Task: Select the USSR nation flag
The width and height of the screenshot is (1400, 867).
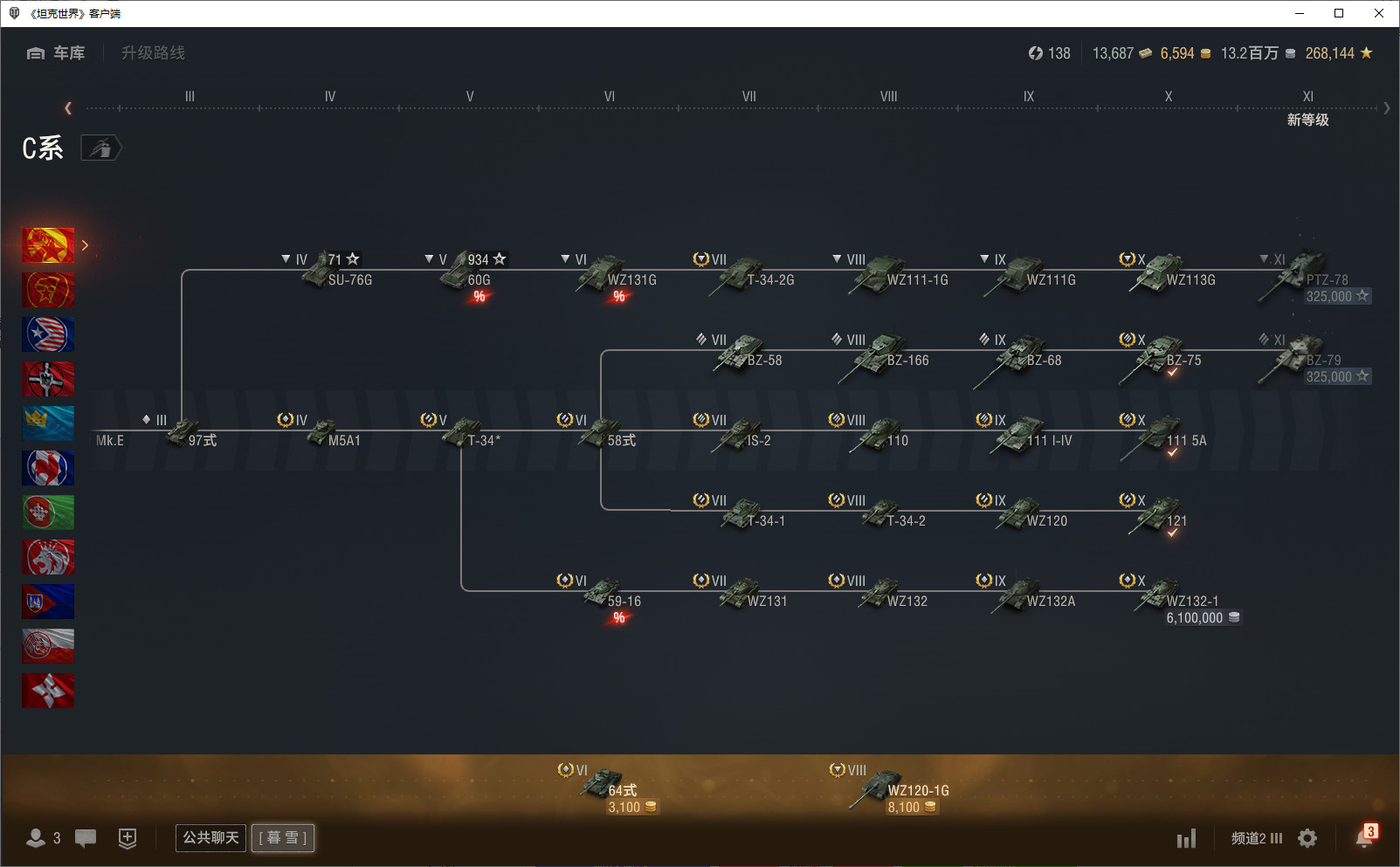Action: point(48,290)
